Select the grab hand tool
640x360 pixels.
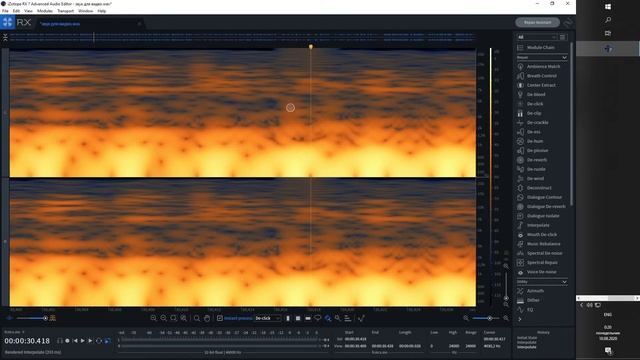(x=207, y=318)
